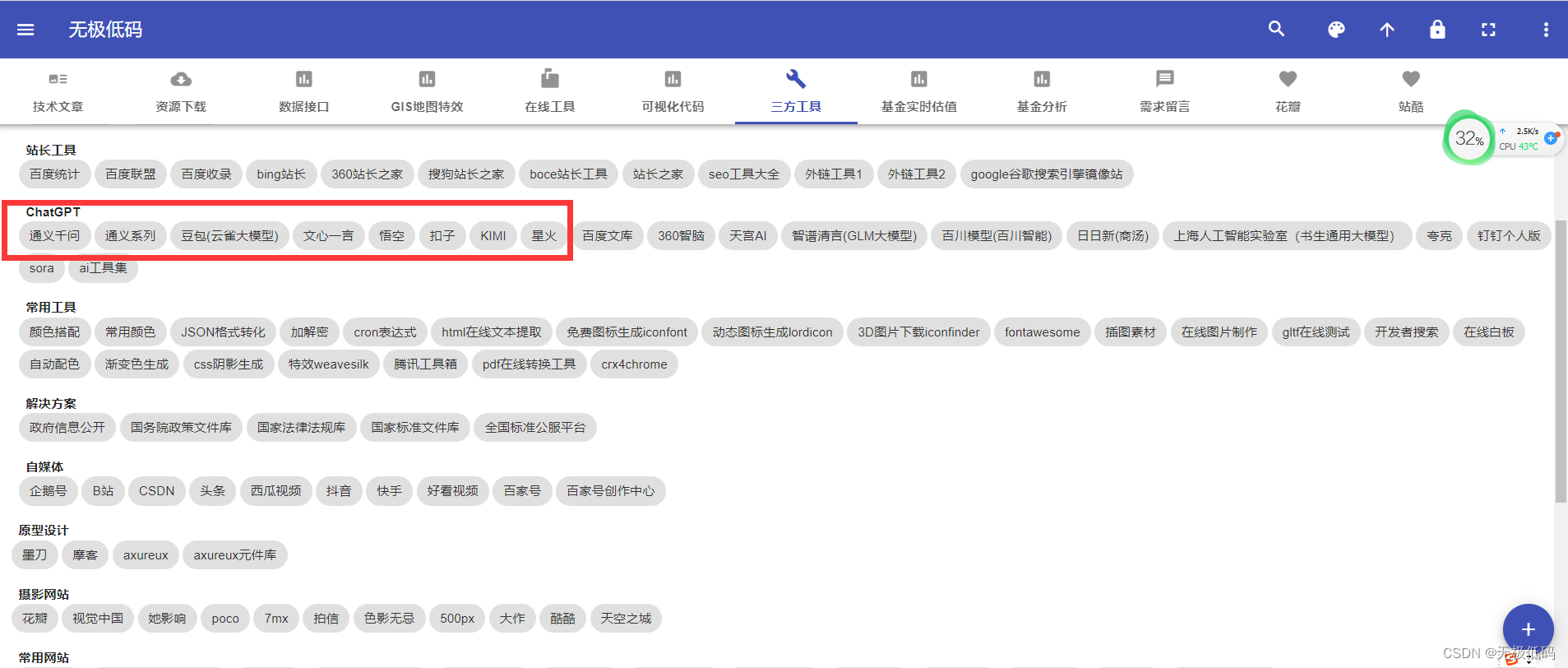This screenshot has height=668, width=1568.
Task: Switch to the 资源下载 tab
Action: click(x=181, y=91)
